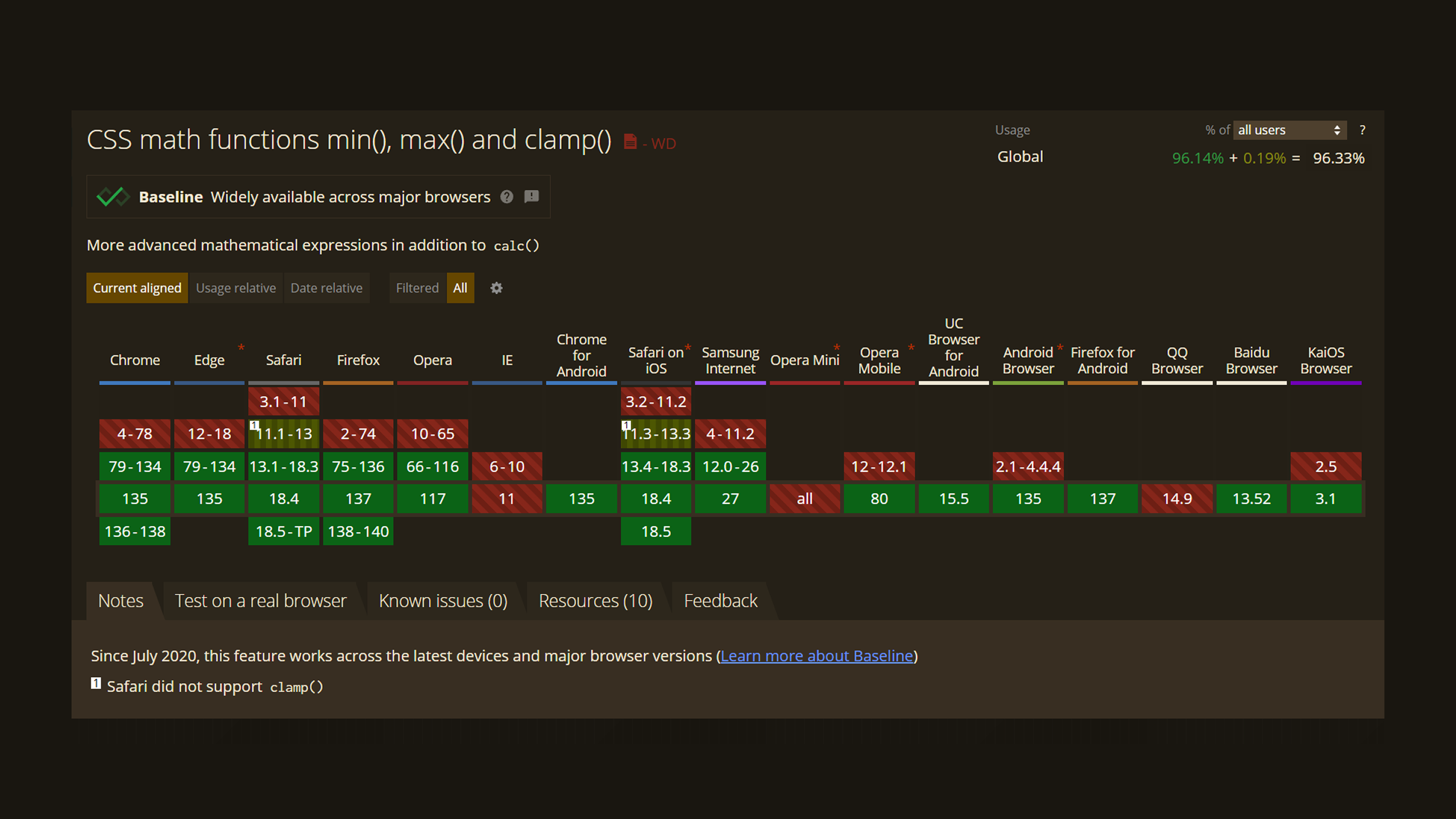Click the UC Browser for Android header
Screen dimensions: 1456x819
tap(954, 348)
